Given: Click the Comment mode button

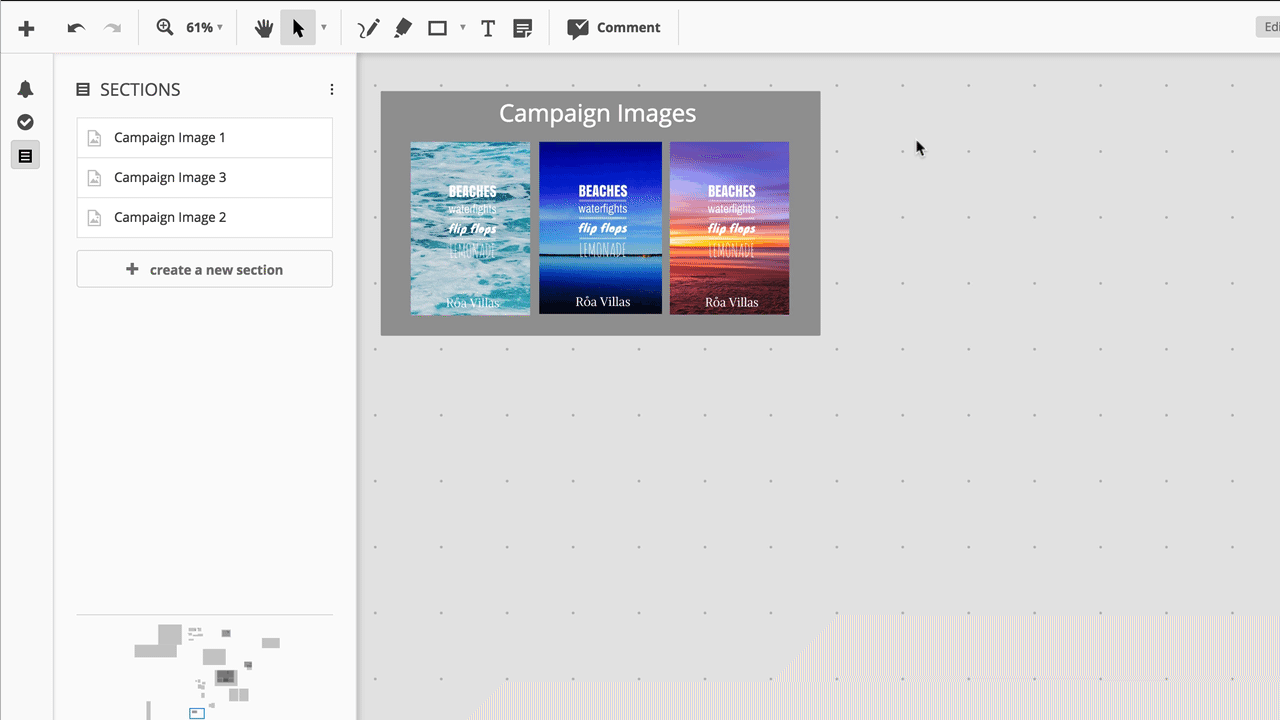Looking at the screenshot, I should pos(614,27).
